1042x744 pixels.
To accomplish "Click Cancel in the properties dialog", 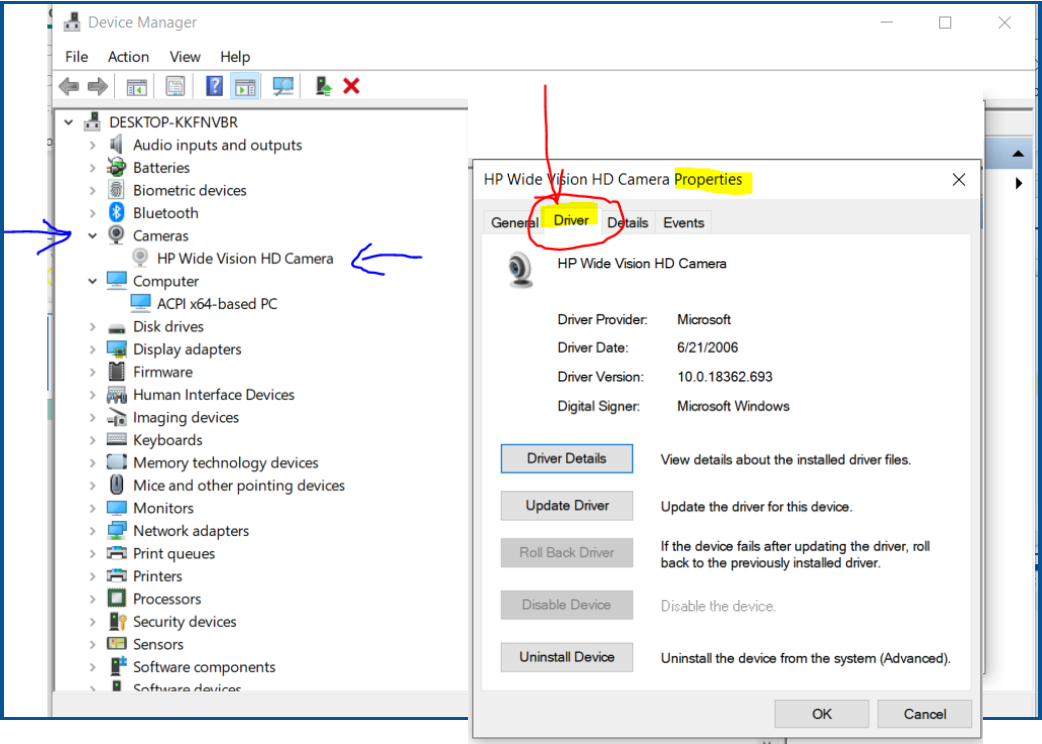I will [924, 713].
